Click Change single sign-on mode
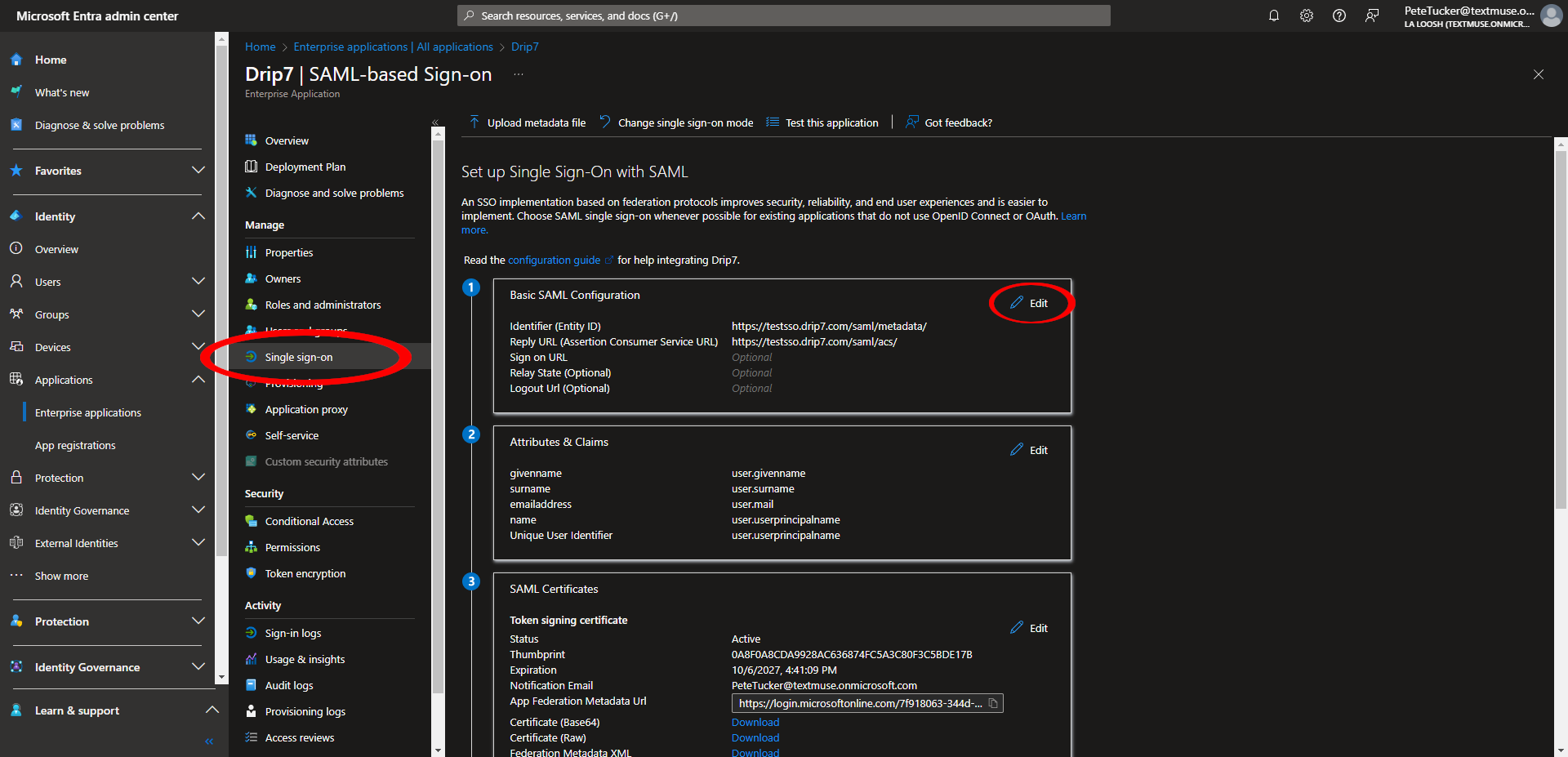The image size is (1568, 757). coord(676,122)
